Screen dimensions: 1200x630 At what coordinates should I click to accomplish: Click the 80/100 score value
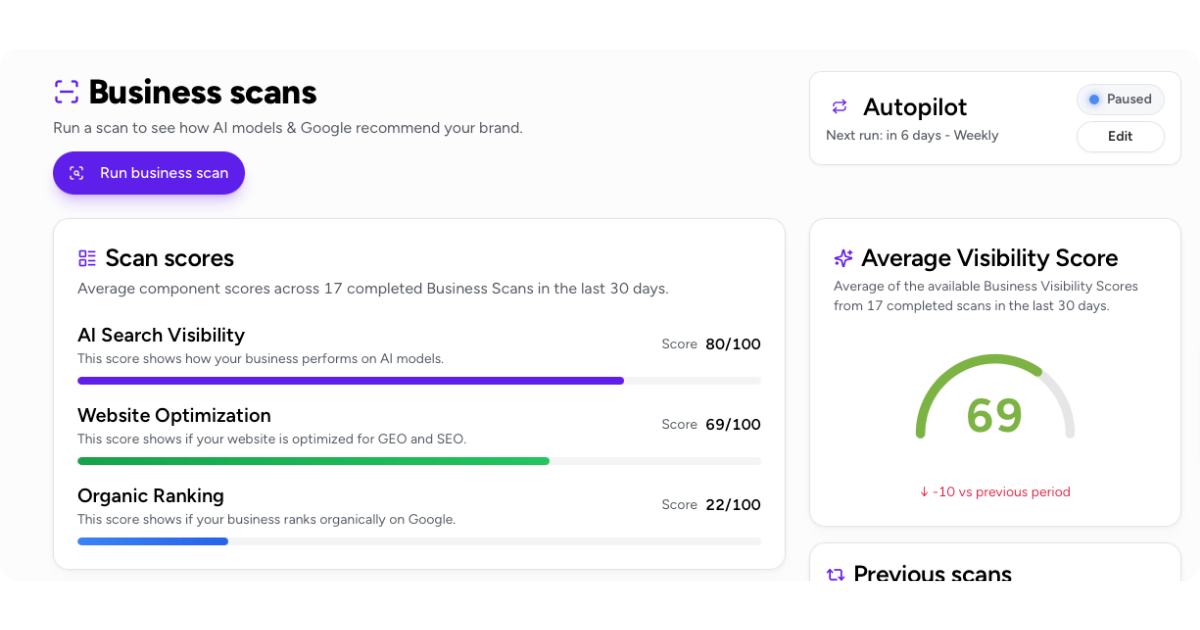pos(733,344)
